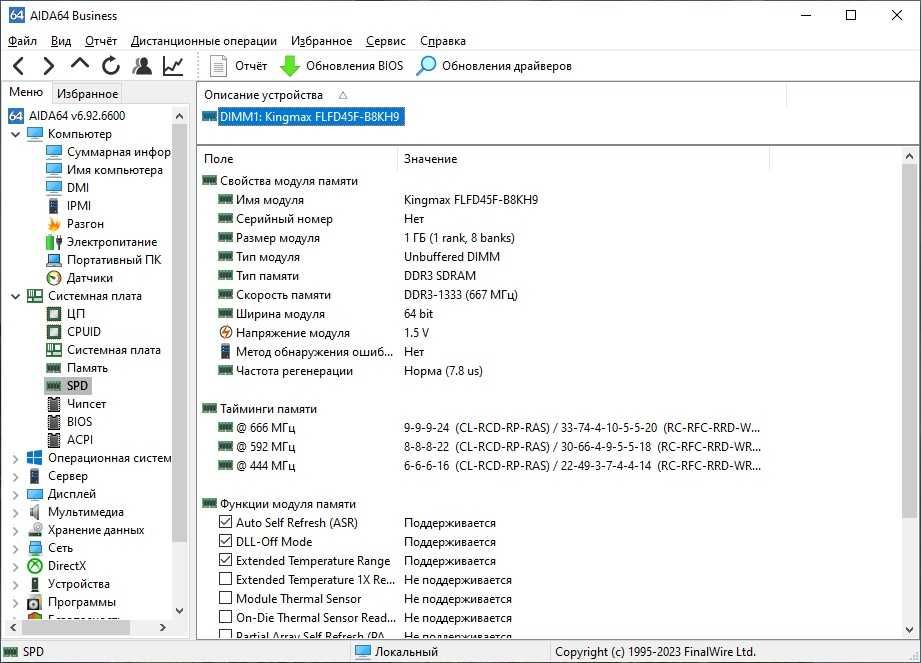The width and height of the screenshot is (921, 663).
Task: Open the Вид menu
Action: (x=61, y=41)
